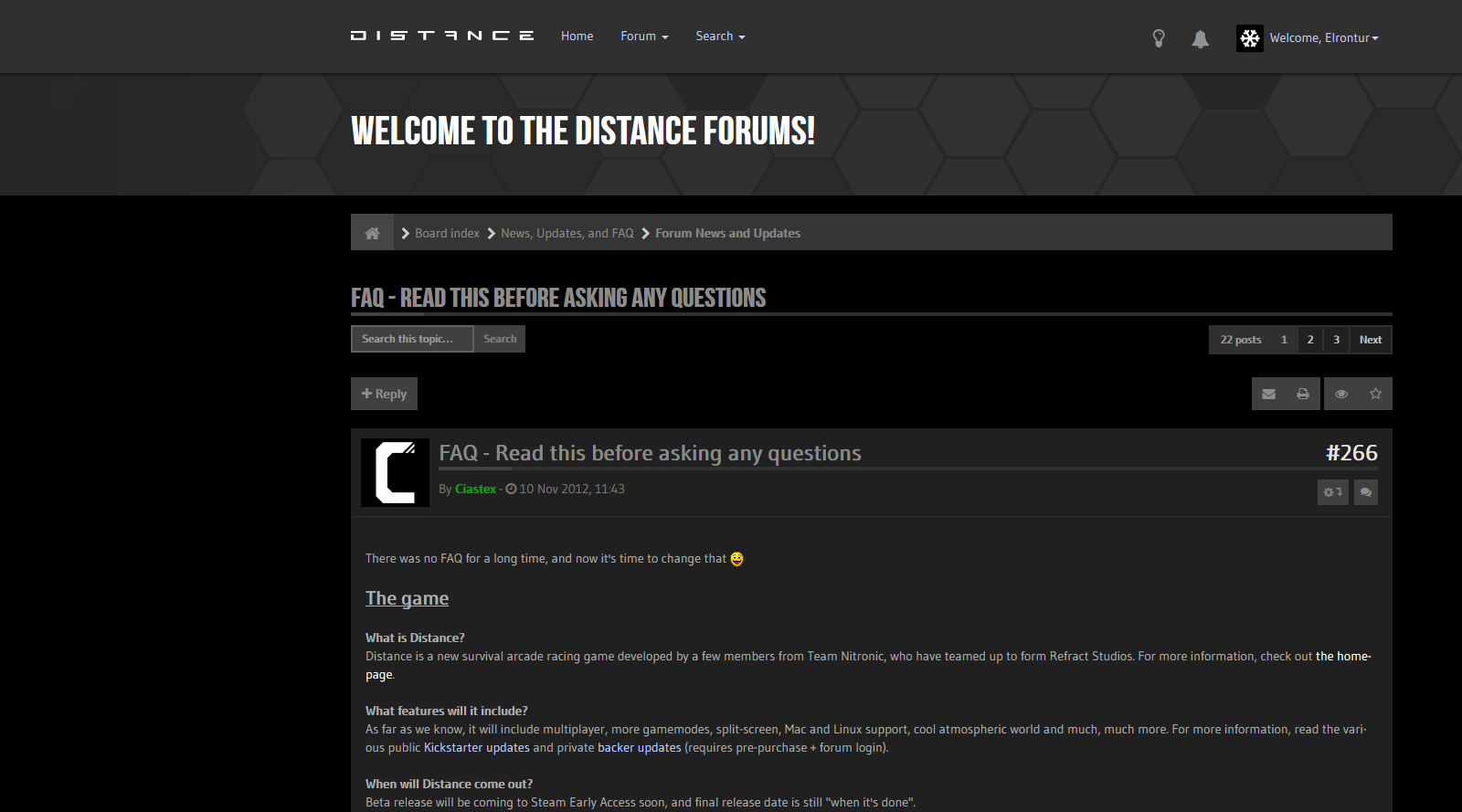Click 'The game' section heading

pos(408,598)
